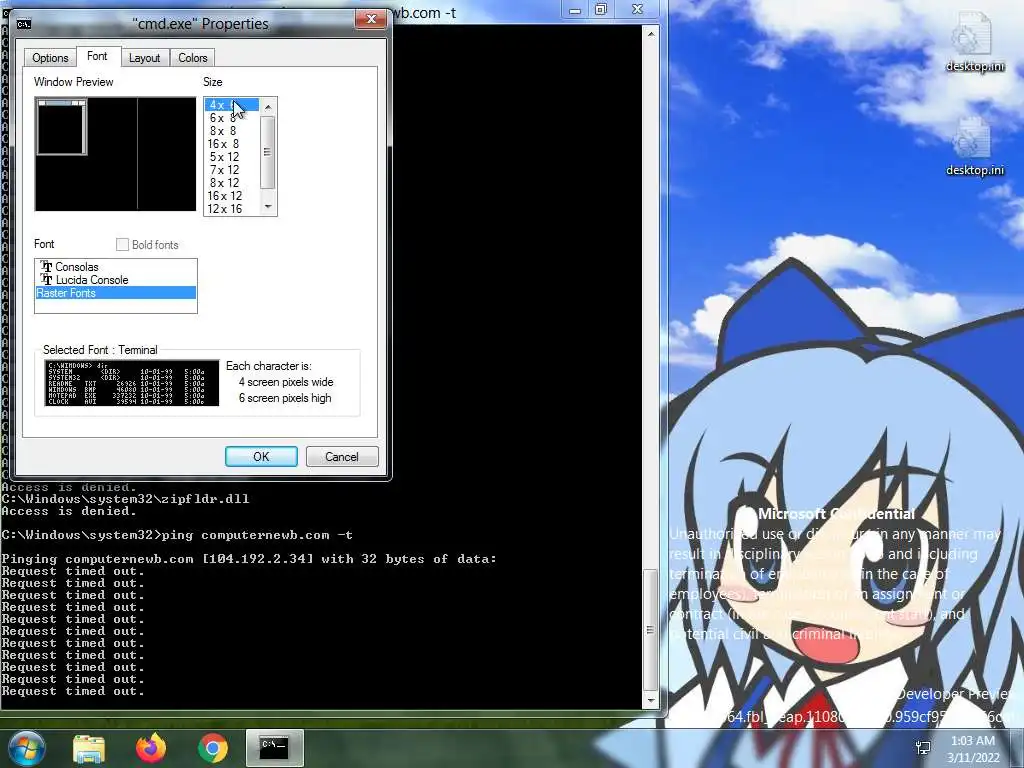
Task: Click size list scroll up arrow
Action: point(268,106)
